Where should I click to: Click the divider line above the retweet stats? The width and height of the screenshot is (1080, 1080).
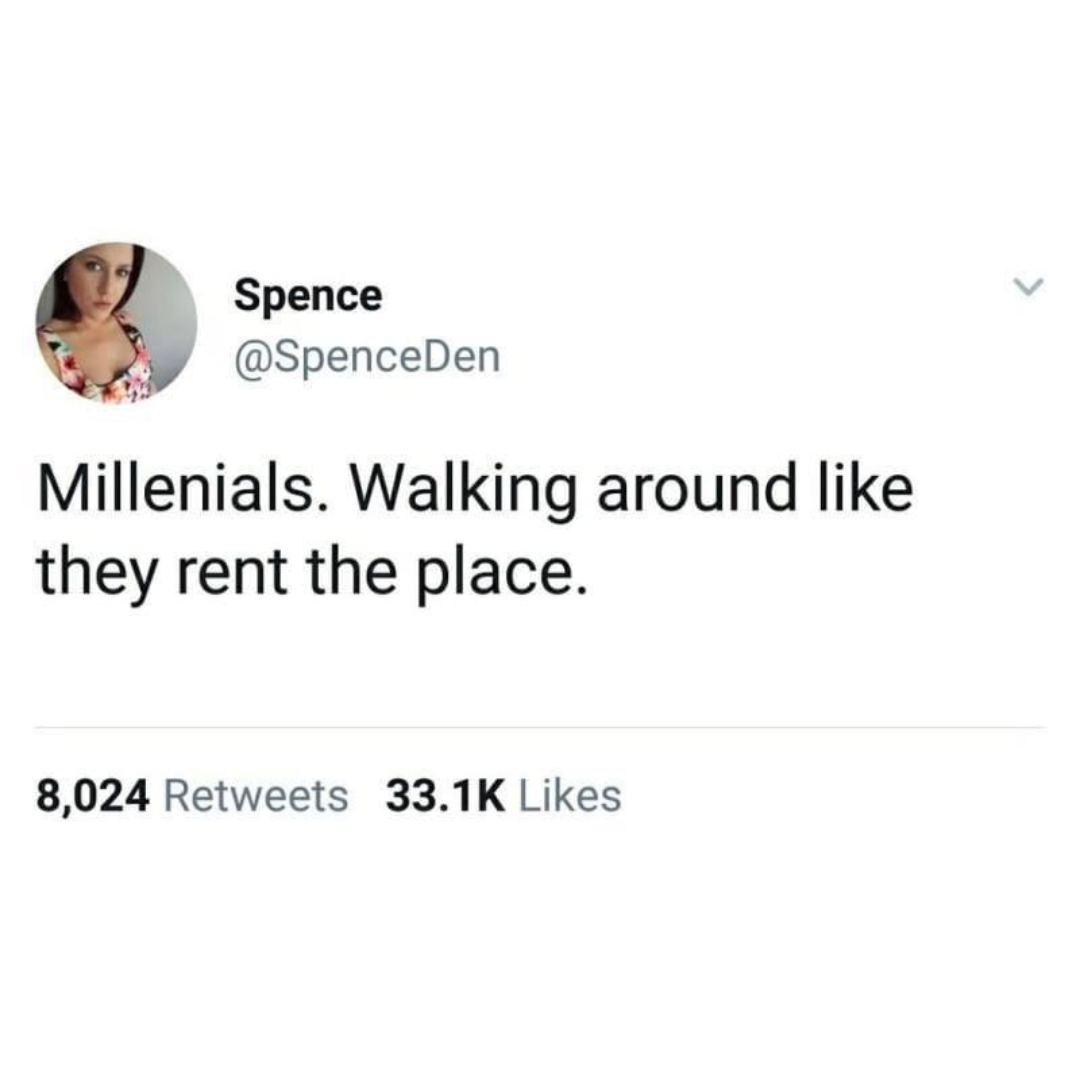[540, 727]
